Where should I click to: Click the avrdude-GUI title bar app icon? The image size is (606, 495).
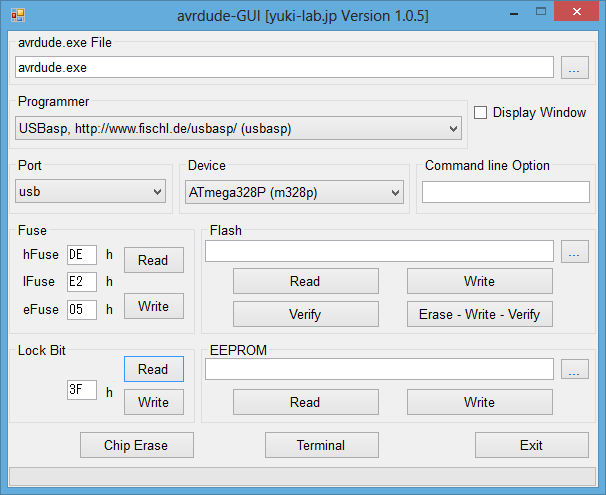pyautogui.click(x=17, y=15)
